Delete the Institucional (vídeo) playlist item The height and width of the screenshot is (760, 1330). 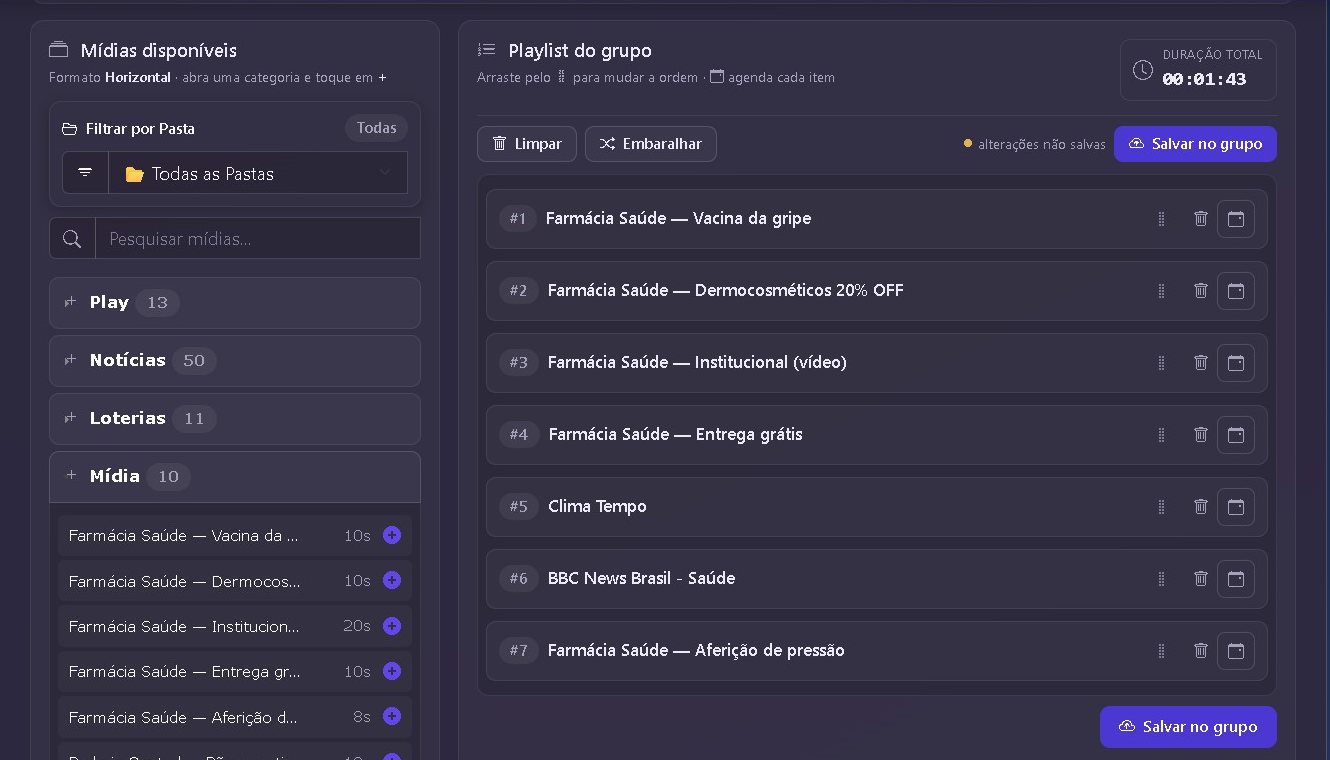tap(1201, 363)
